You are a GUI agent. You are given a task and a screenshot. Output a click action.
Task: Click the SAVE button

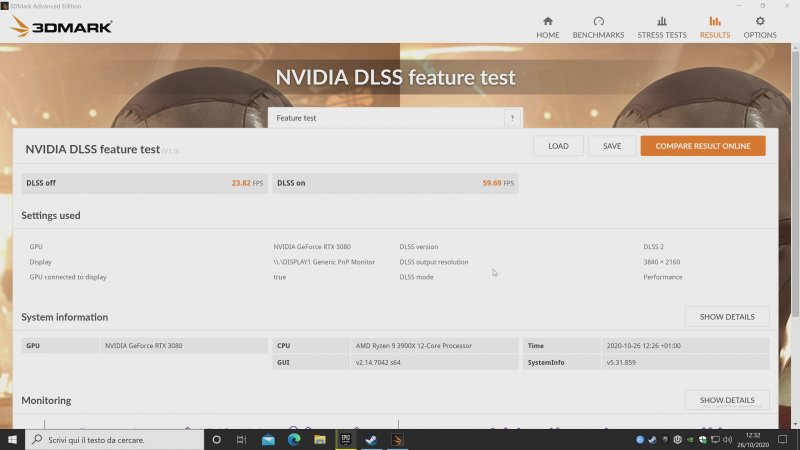[612, 146]
